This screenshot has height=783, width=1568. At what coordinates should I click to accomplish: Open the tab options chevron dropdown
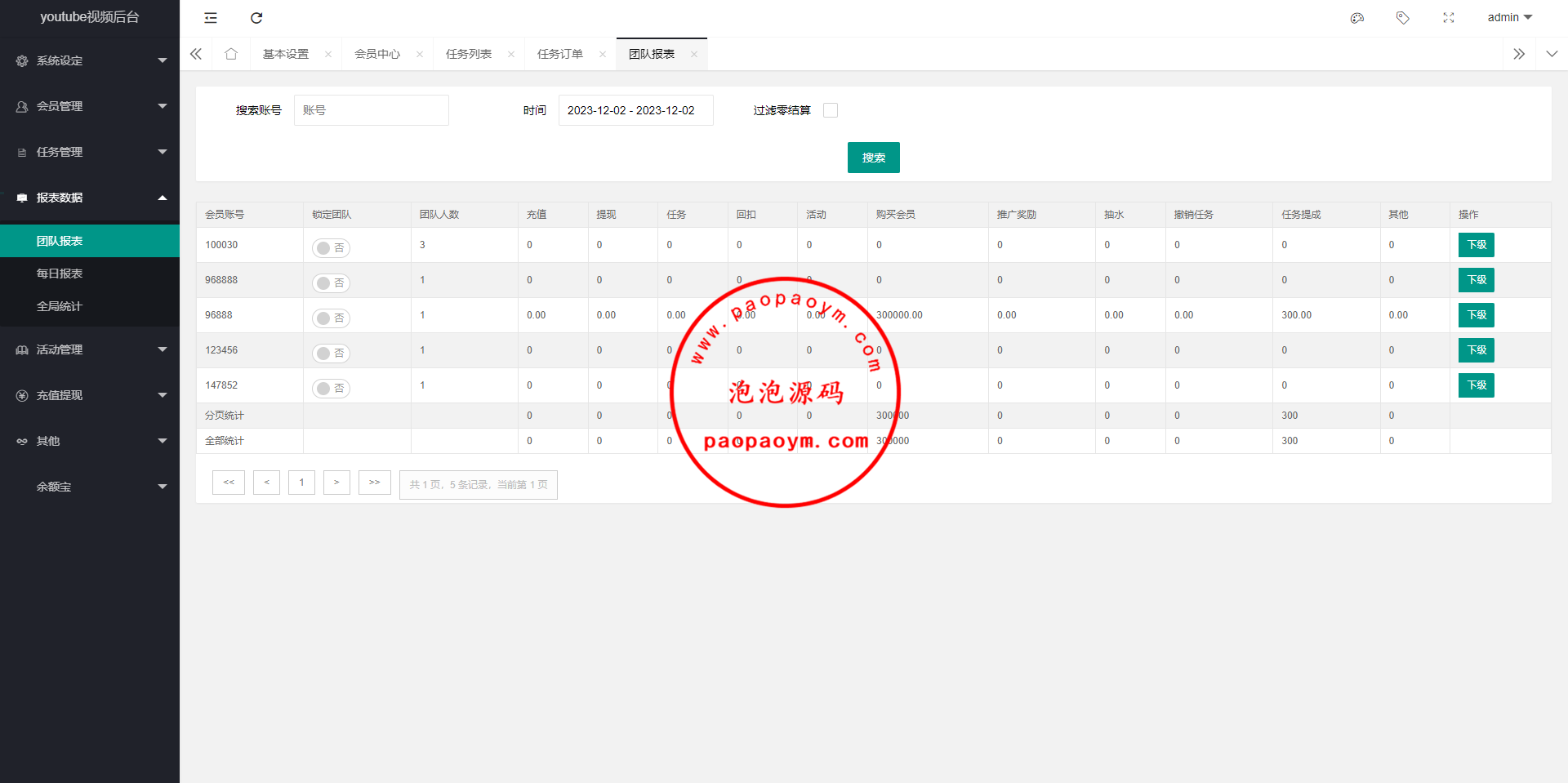click(x=1552, y=54)
